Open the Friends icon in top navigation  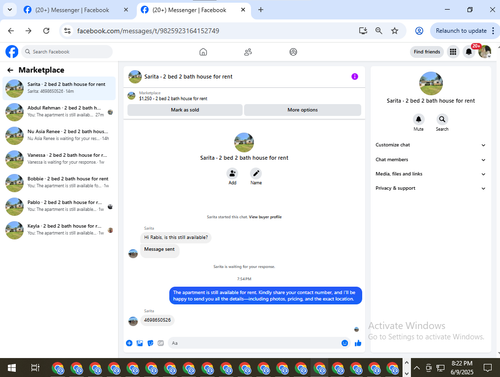(248, 52)
